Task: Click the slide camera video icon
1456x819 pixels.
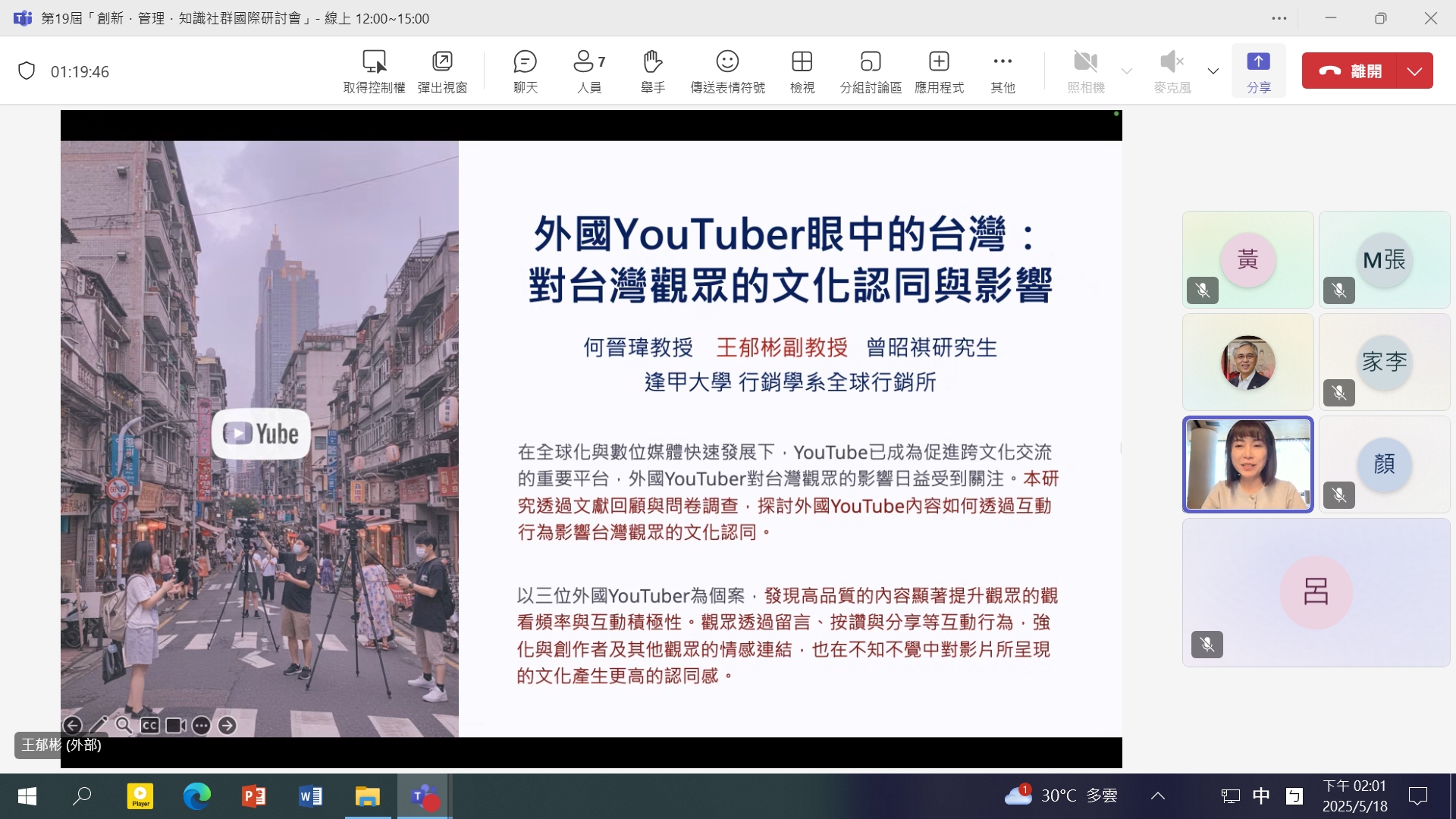Action: (176, 726)
